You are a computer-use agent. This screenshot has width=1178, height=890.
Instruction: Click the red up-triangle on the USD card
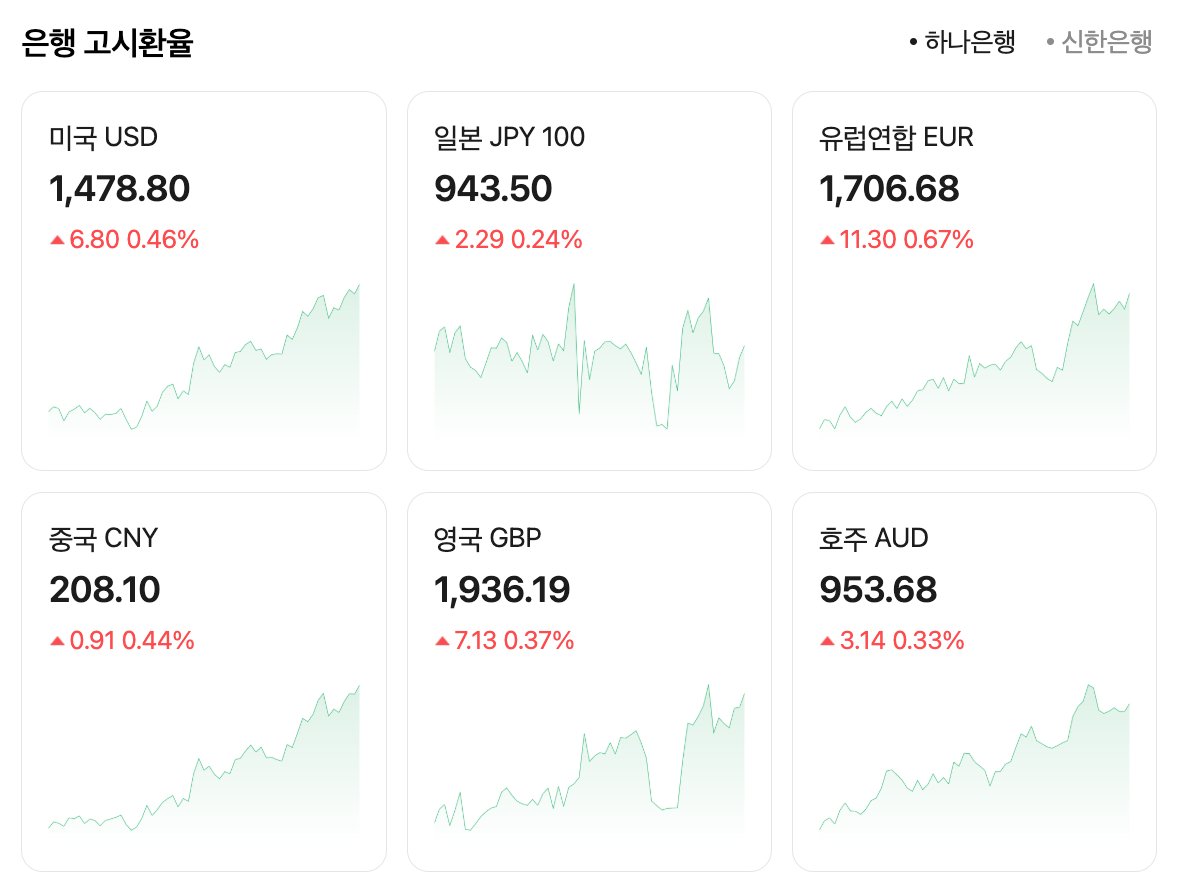point(57,240)
